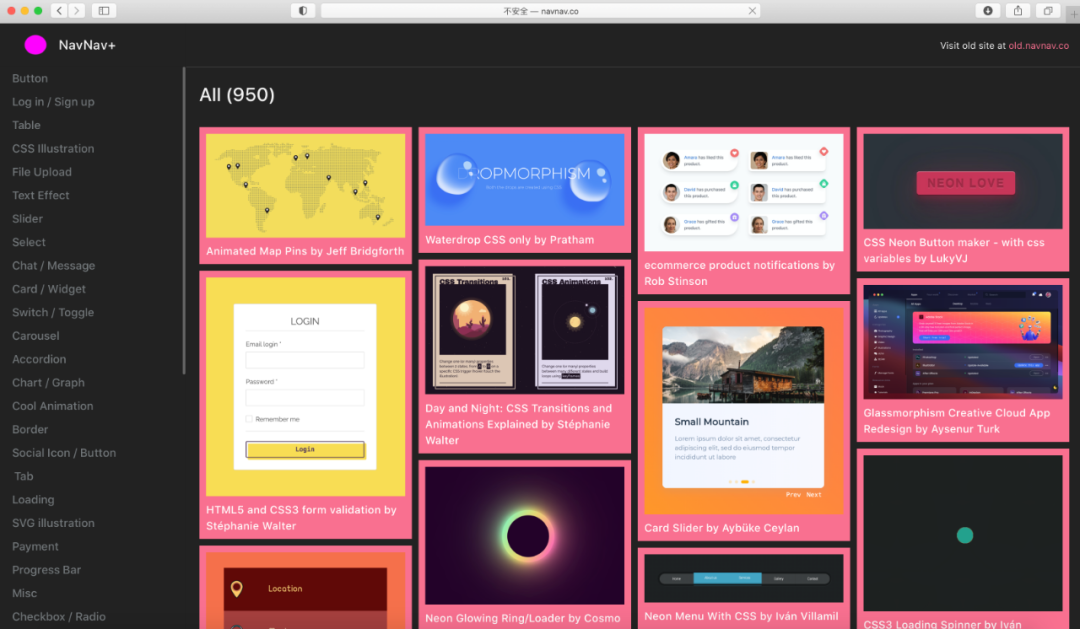
Task: Select the Slider category in sidebar
Action: (28, 219)
